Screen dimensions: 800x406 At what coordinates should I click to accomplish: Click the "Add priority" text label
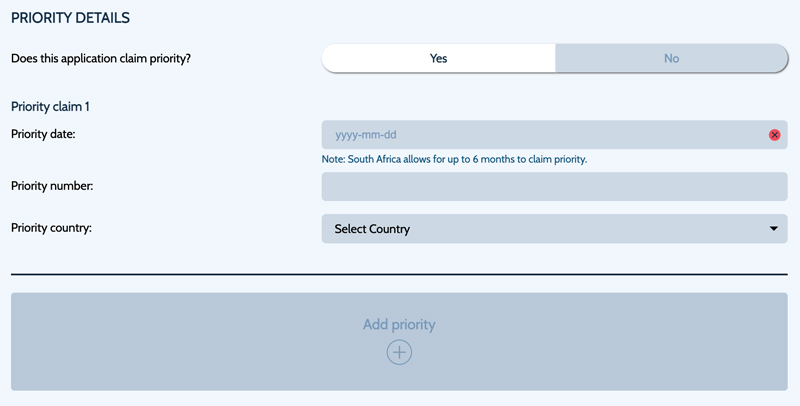(399, 324)
